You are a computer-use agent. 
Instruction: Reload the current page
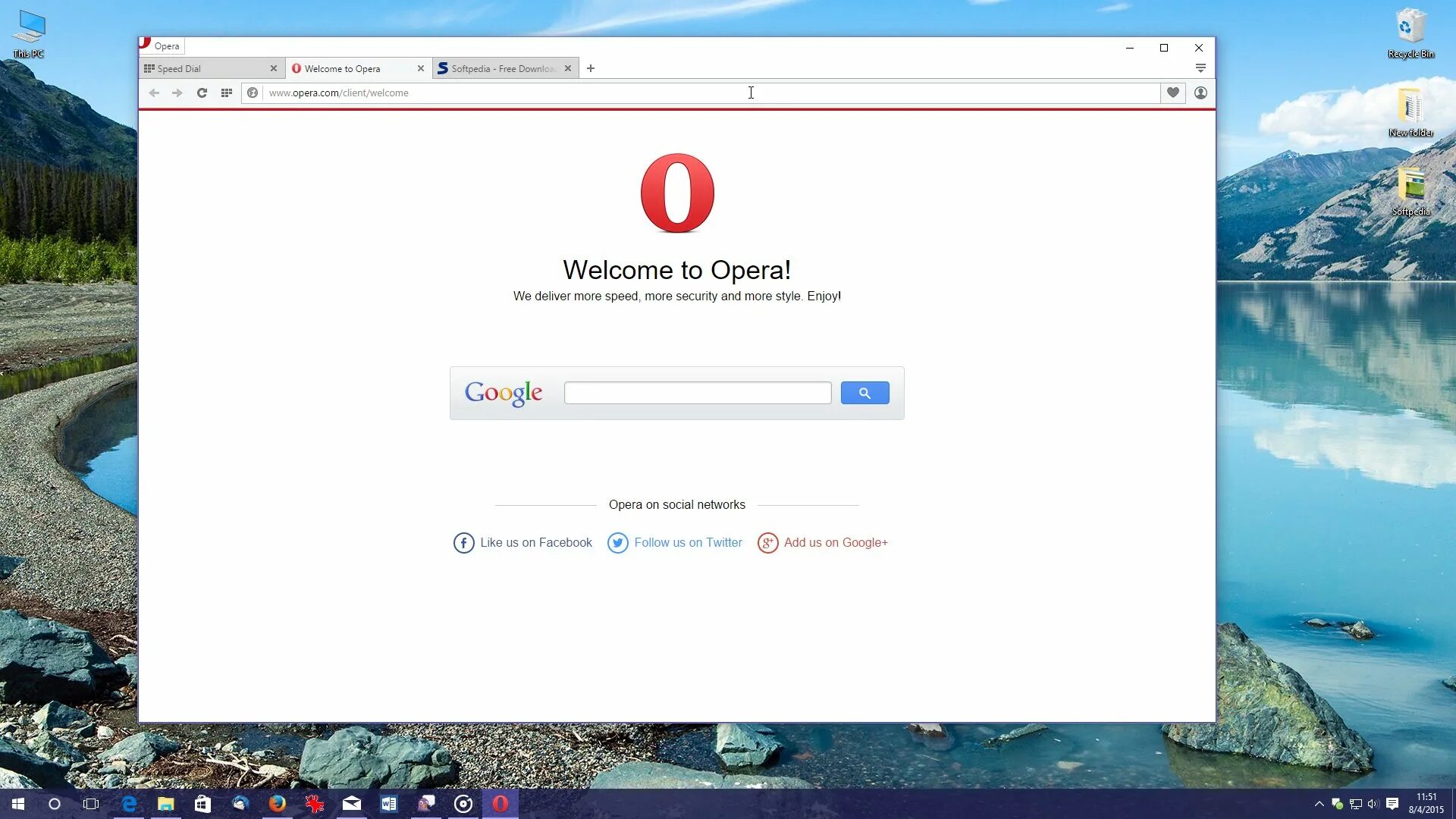click(202, 93)
